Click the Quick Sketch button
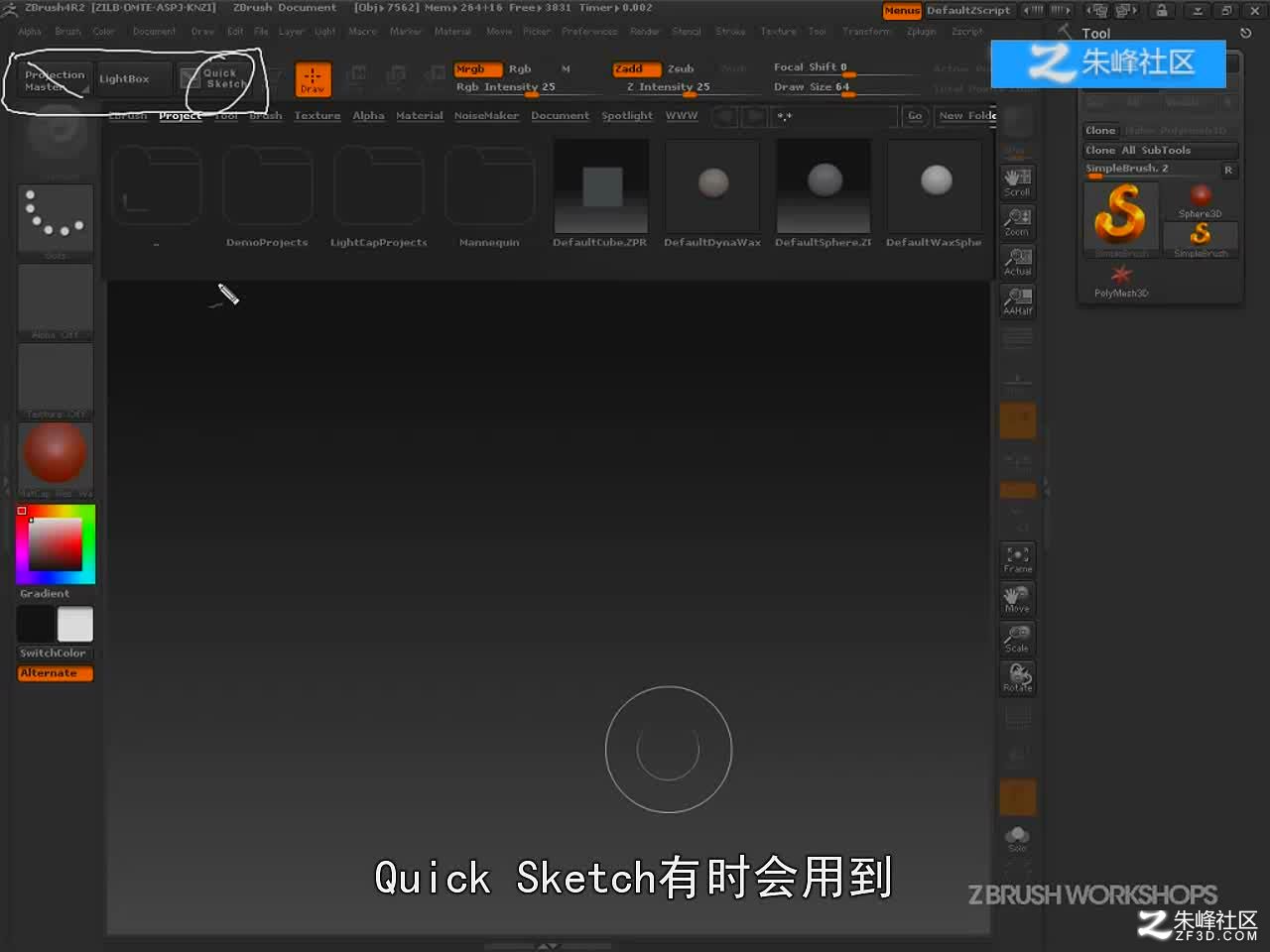Screen dimensions: 1270x952 (216, 79)
